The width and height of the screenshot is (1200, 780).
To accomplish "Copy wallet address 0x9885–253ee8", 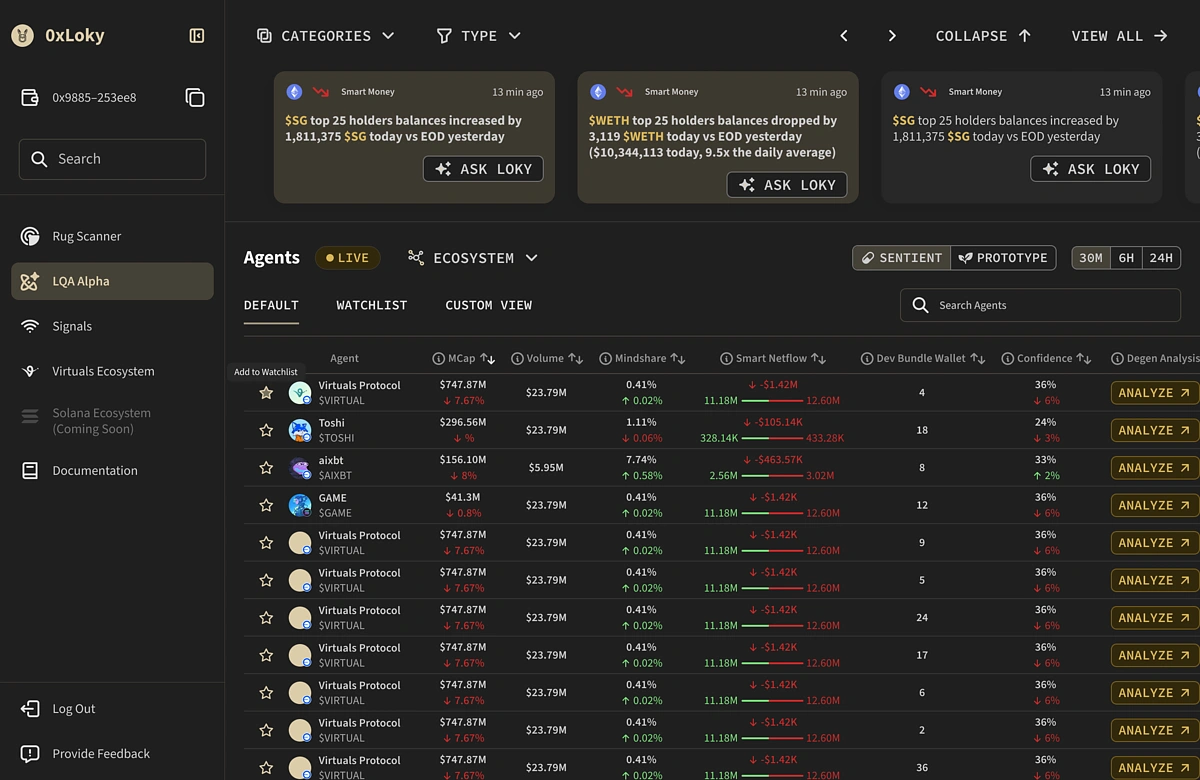I will (195, 97).
